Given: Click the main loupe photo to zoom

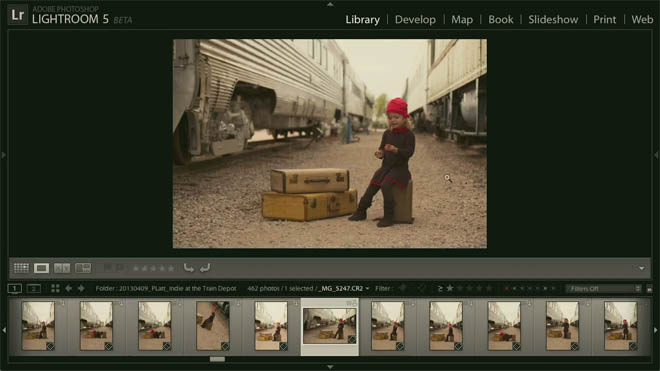Looking at the screenshot, I should [330, 144].
